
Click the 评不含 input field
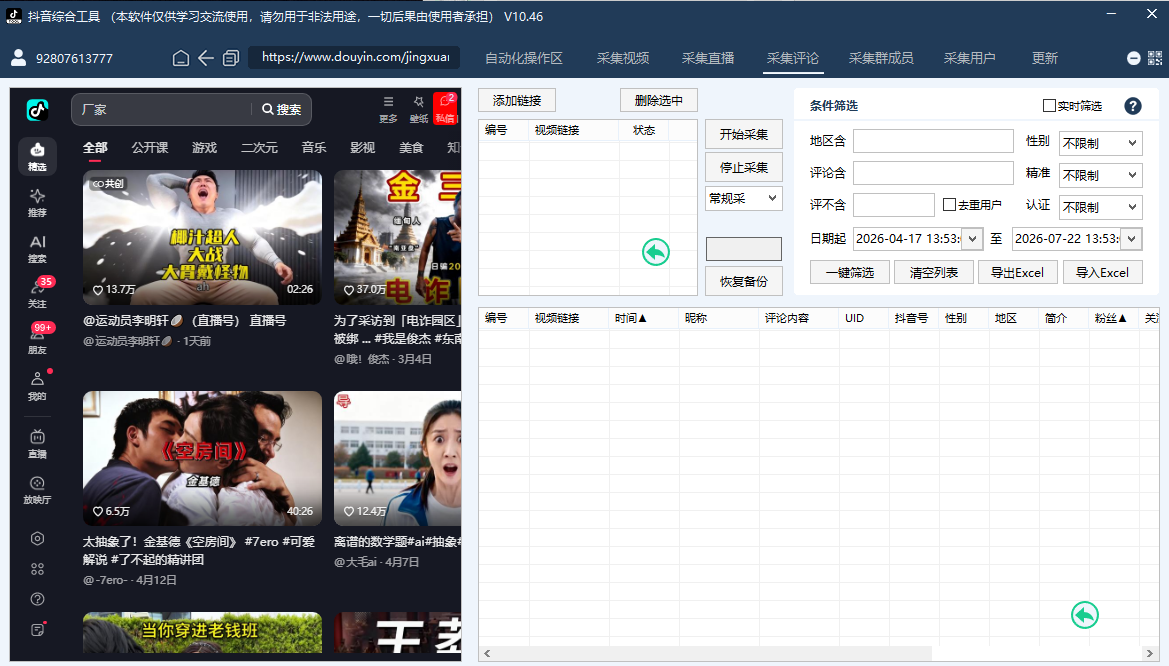tap(893, 204)
